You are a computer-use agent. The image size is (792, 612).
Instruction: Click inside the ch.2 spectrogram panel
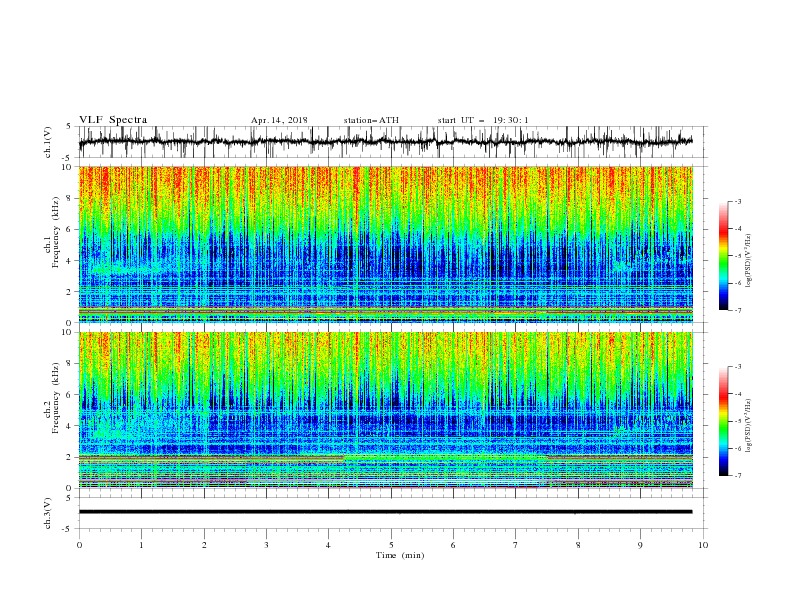tap(385, 410)
